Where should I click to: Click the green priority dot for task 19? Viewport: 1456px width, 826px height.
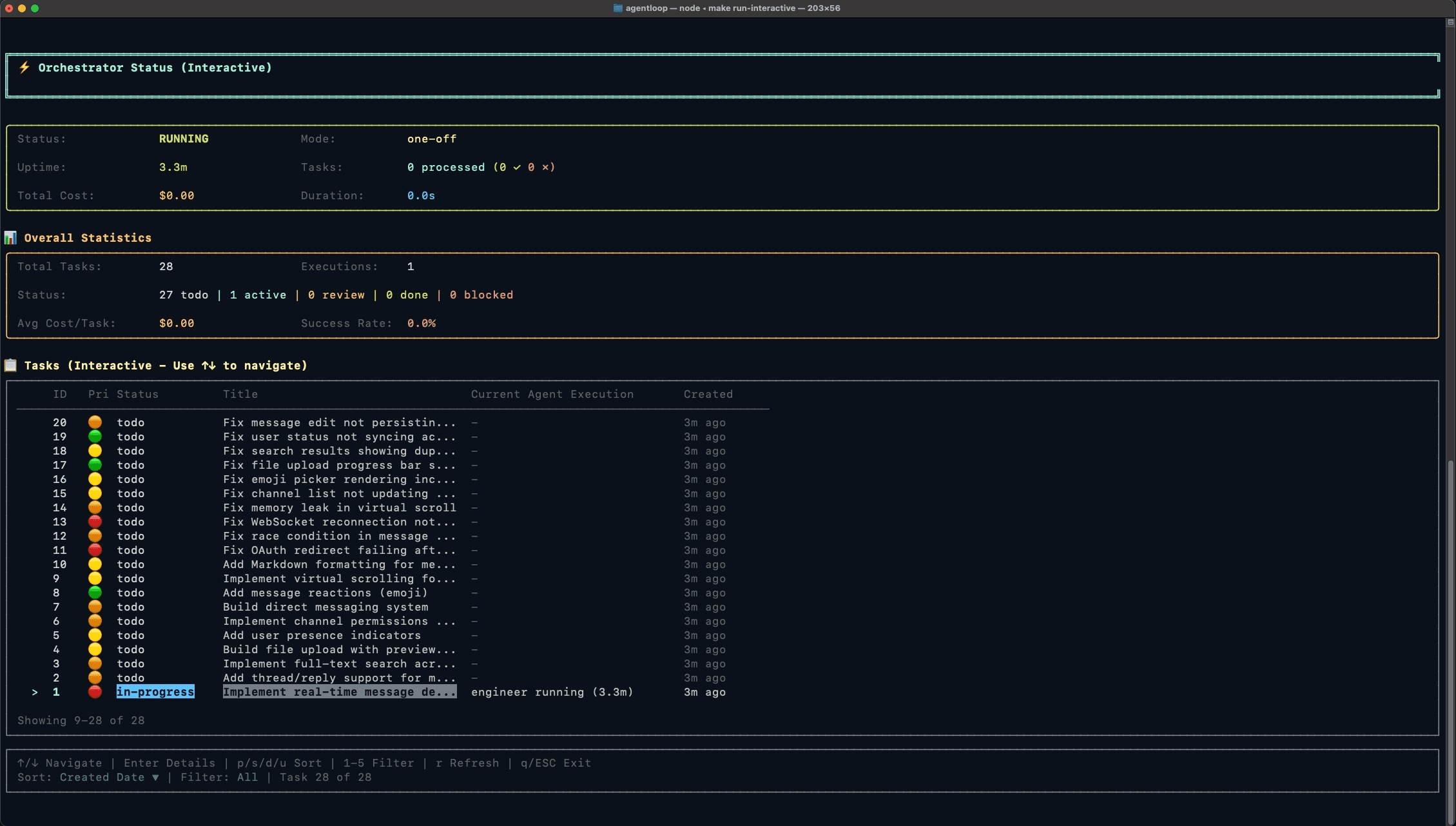point(95,437)
